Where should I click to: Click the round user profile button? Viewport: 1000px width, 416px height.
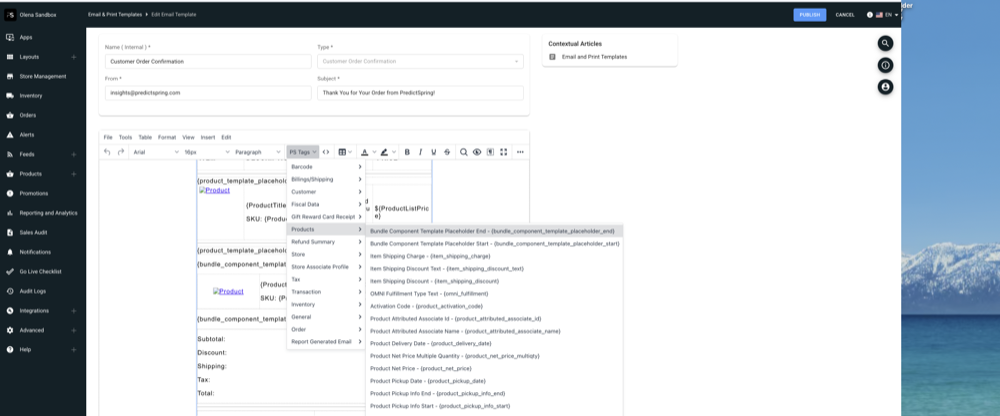pyautogui.click(x=885, y=87)
